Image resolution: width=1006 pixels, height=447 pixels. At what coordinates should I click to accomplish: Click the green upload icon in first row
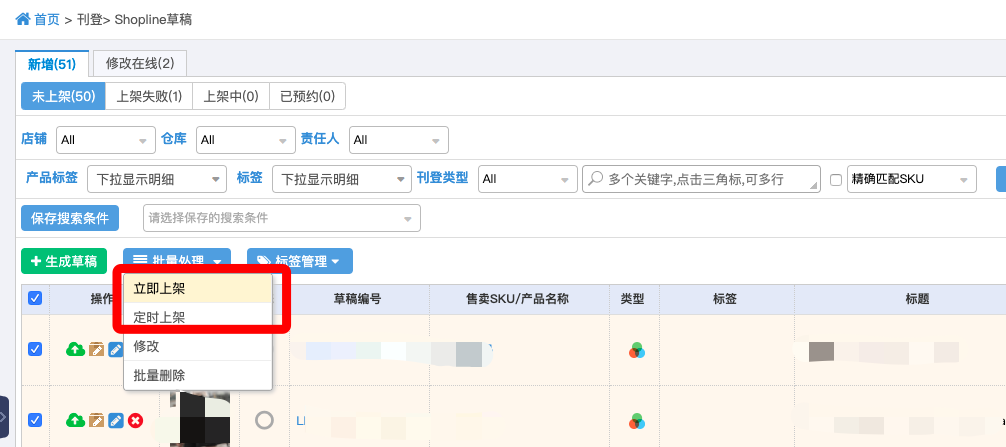coord(75,350)
